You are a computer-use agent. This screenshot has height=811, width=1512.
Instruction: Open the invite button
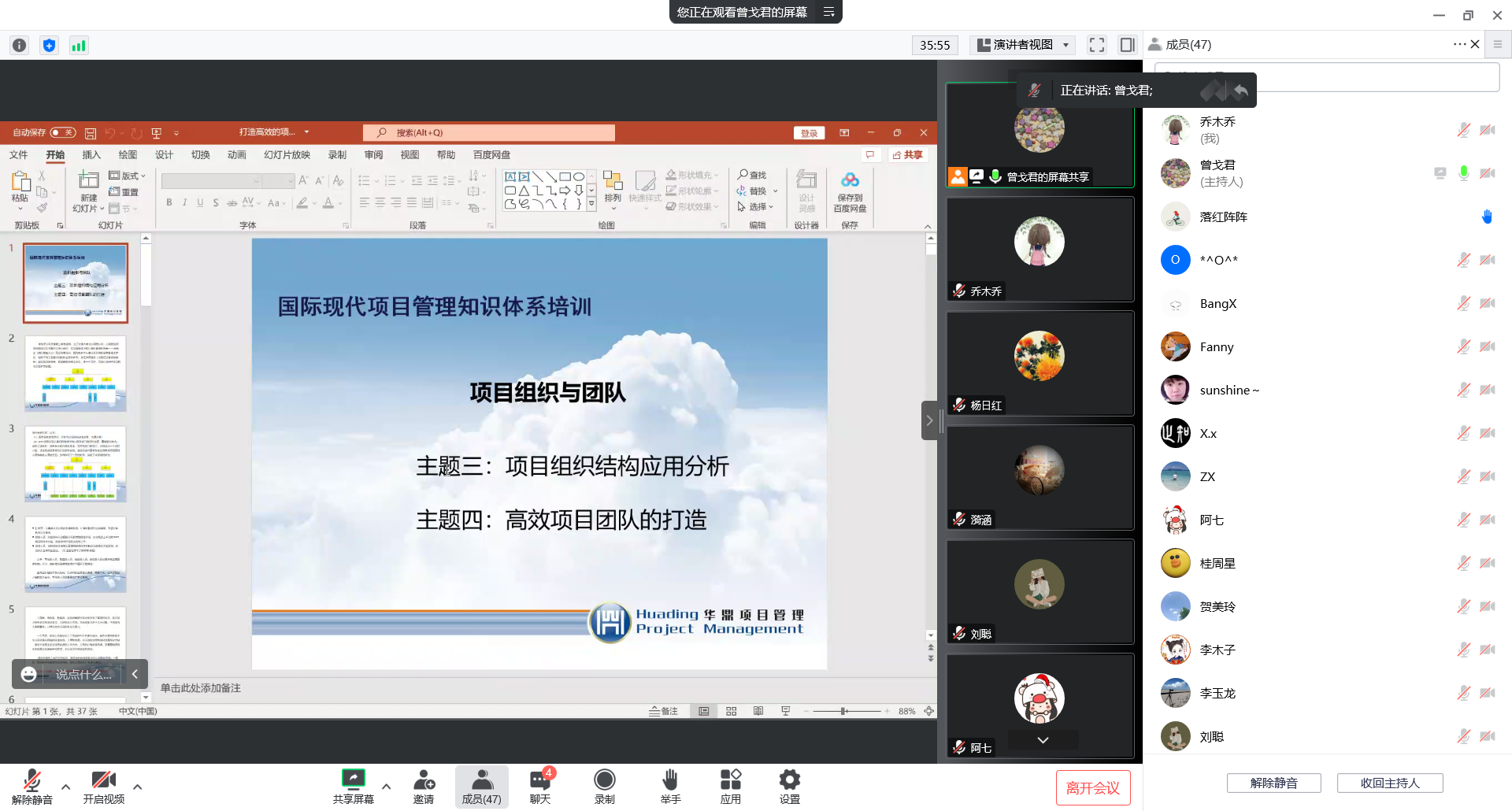click(424, 787)
